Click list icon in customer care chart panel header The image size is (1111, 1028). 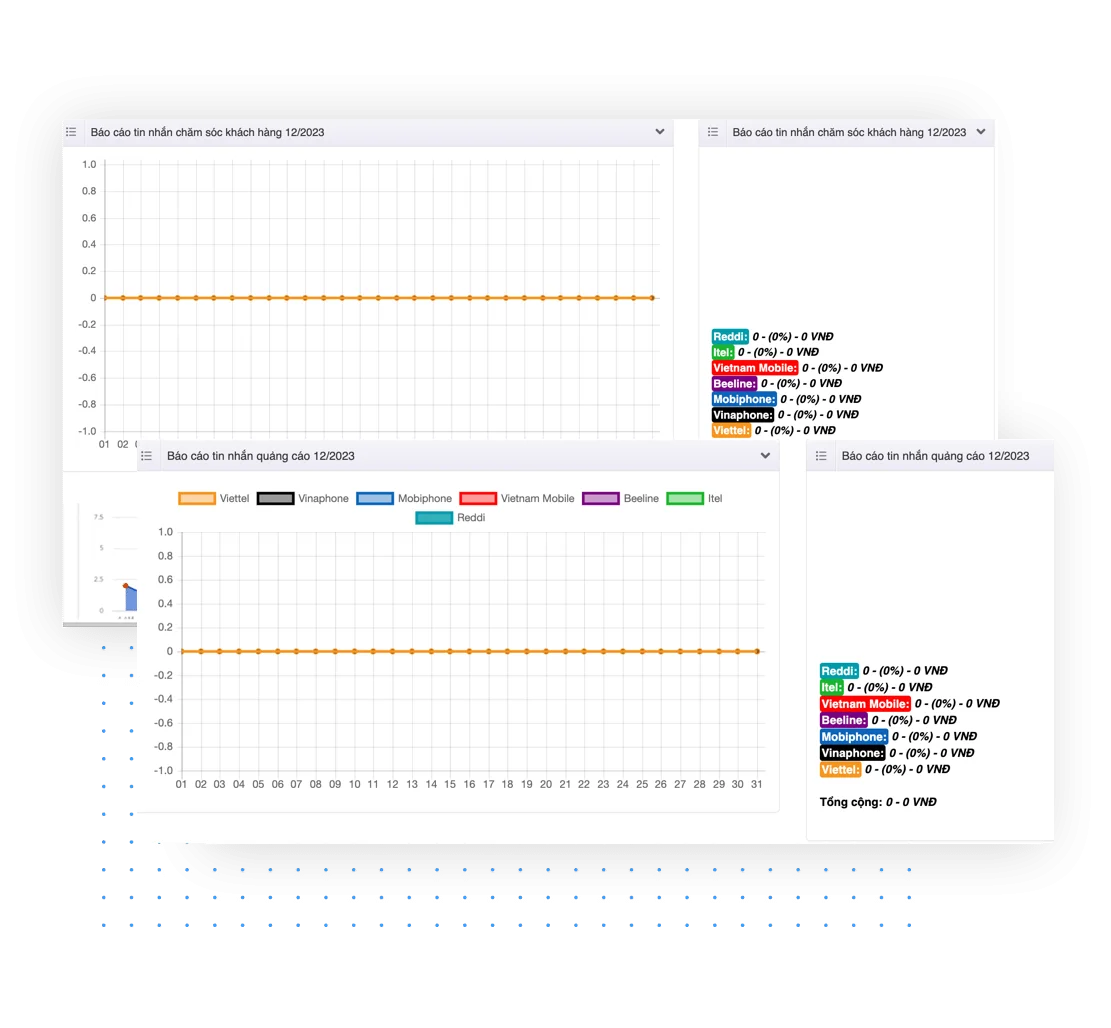tap(71, 132)
